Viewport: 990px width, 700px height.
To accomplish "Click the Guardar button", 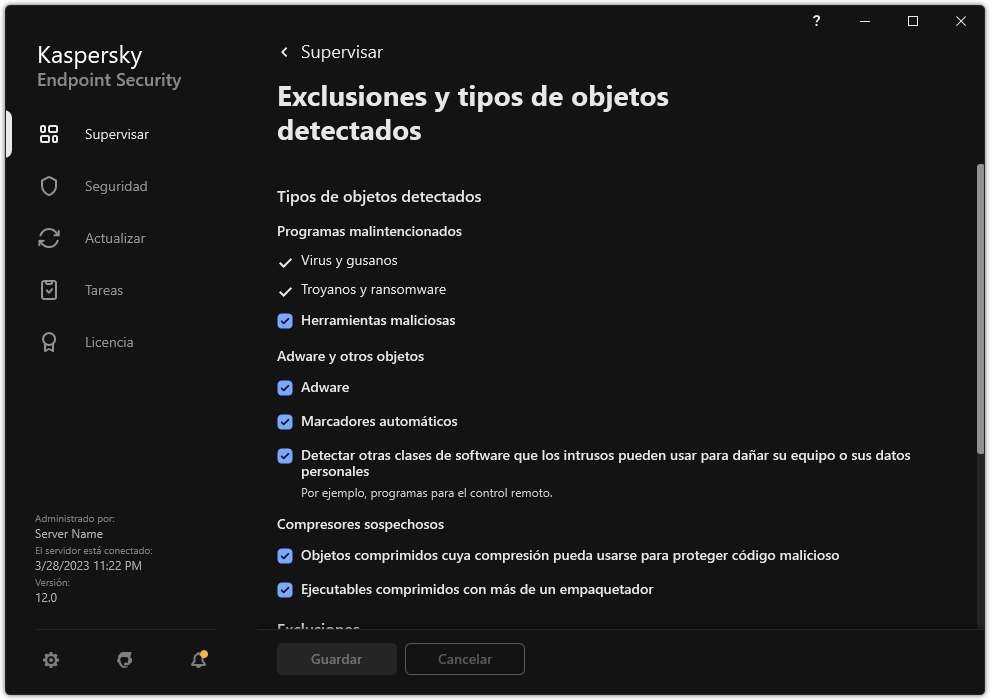I will [x=336, y=659].
